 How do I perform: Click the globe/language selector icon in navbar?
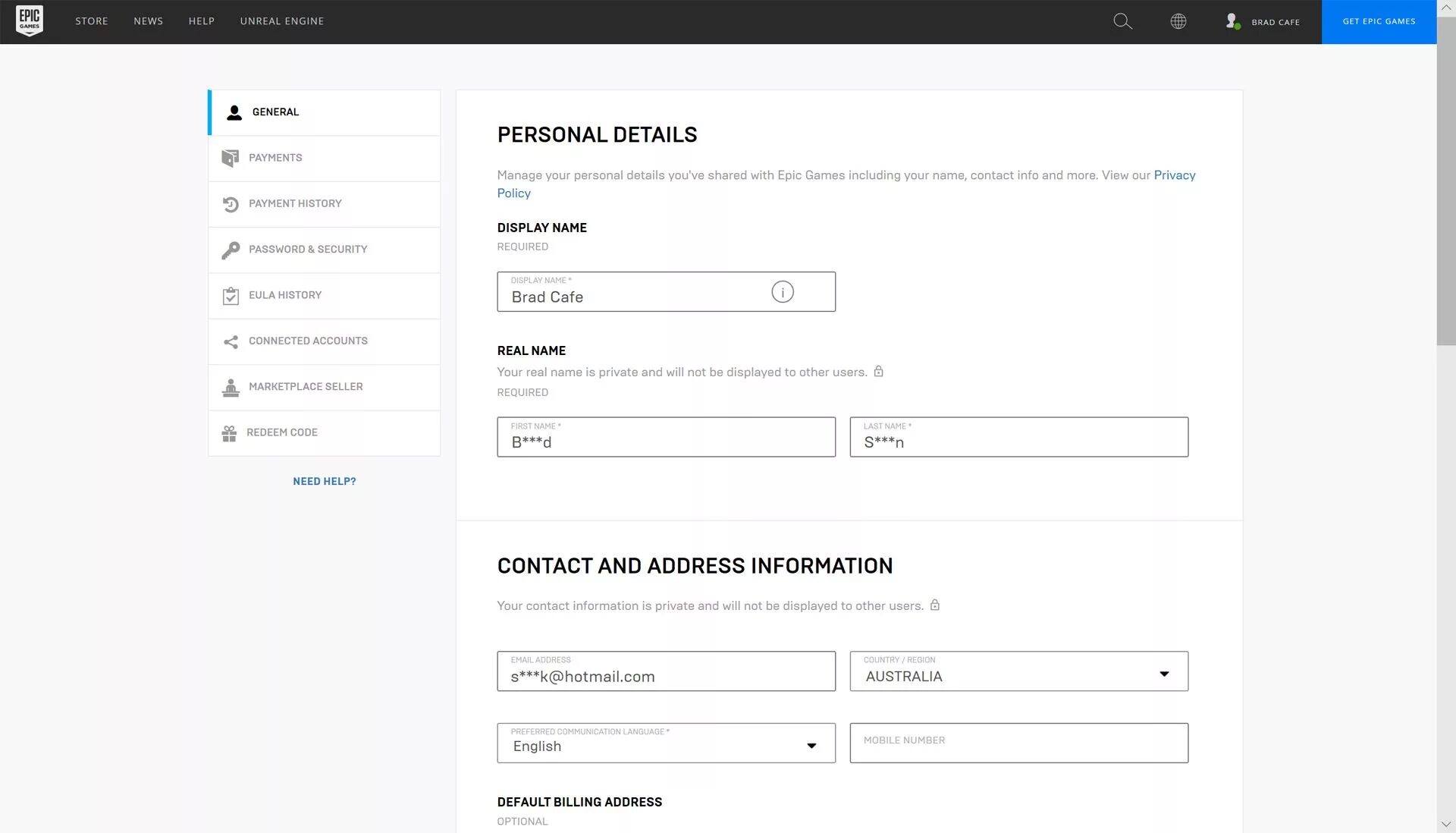1179,20
